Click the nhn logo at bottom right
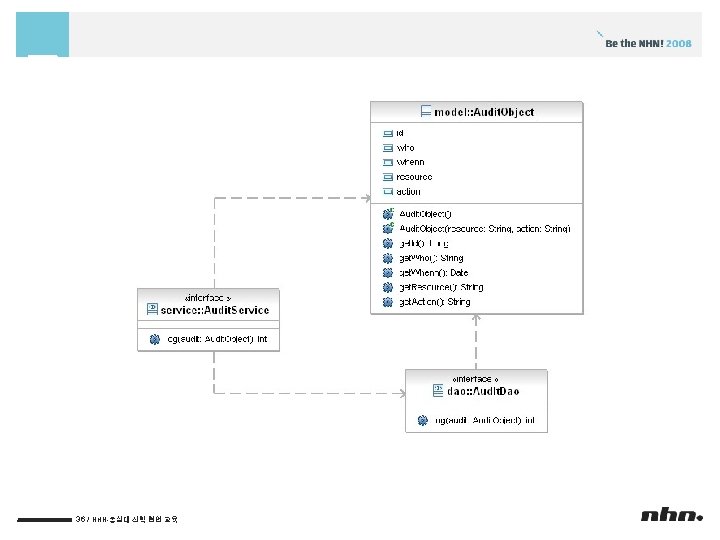 672,515
